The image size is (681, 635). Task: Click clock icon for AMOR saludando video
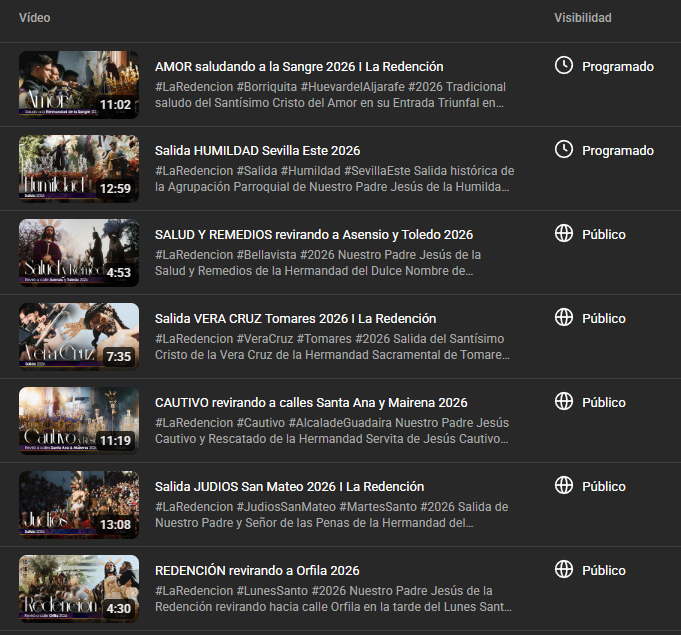[564, 66]
